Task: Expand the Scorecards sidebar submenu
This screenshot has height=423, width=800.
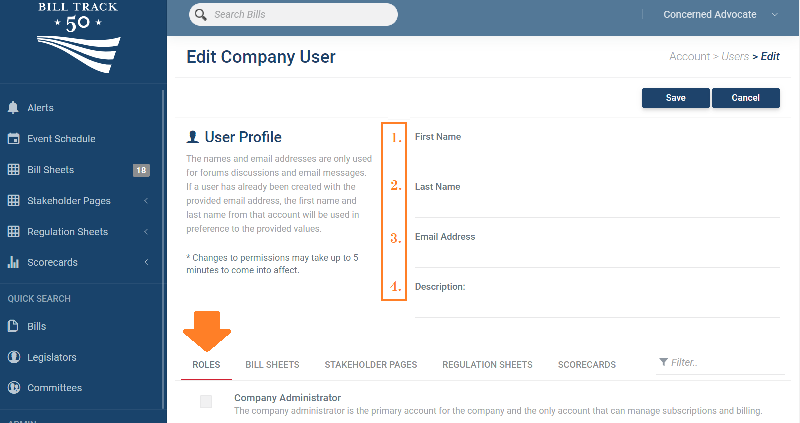Action: click(147, 263)
